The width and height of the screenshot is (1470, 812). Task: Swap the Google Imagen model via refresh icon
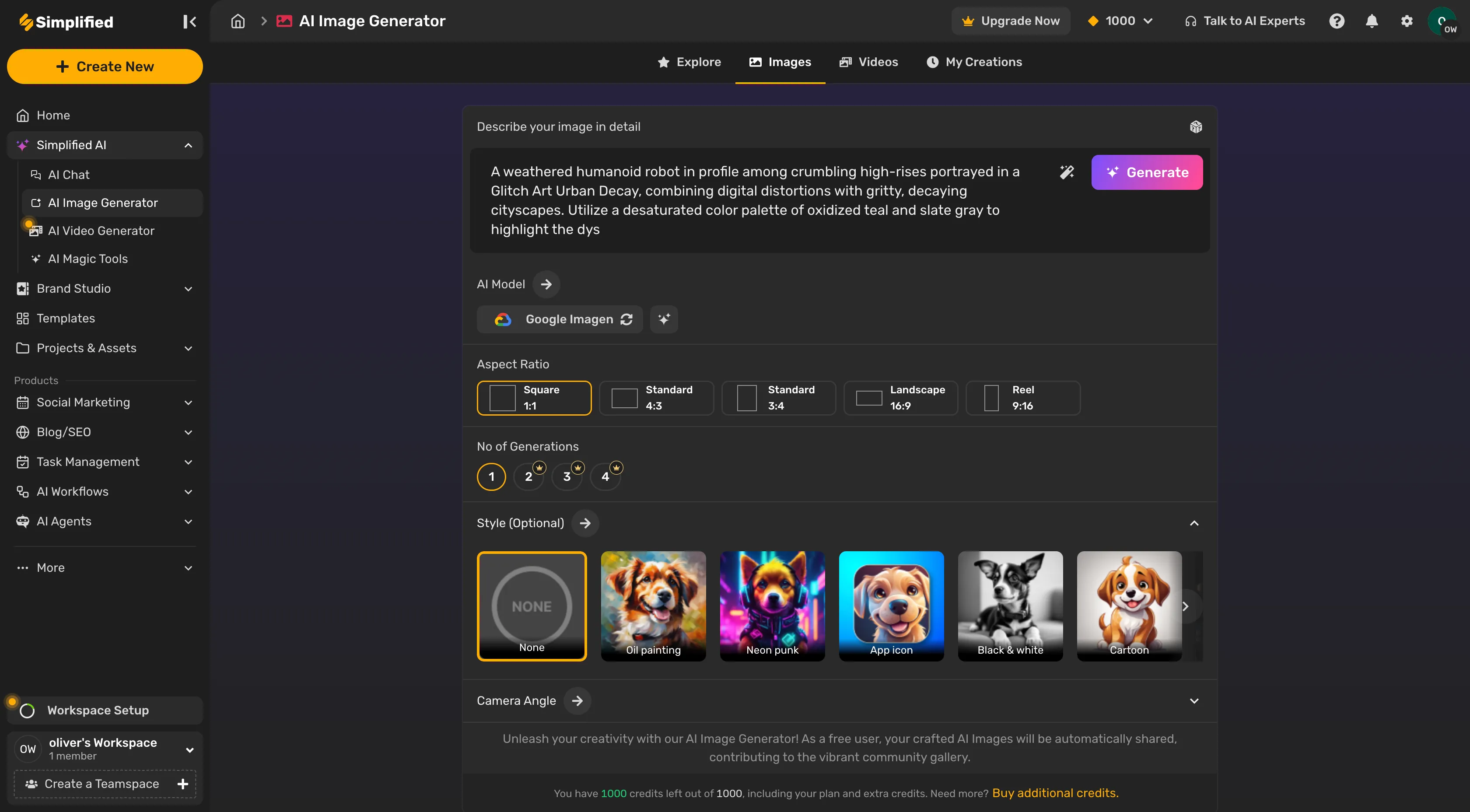click(x=626, y=319)
